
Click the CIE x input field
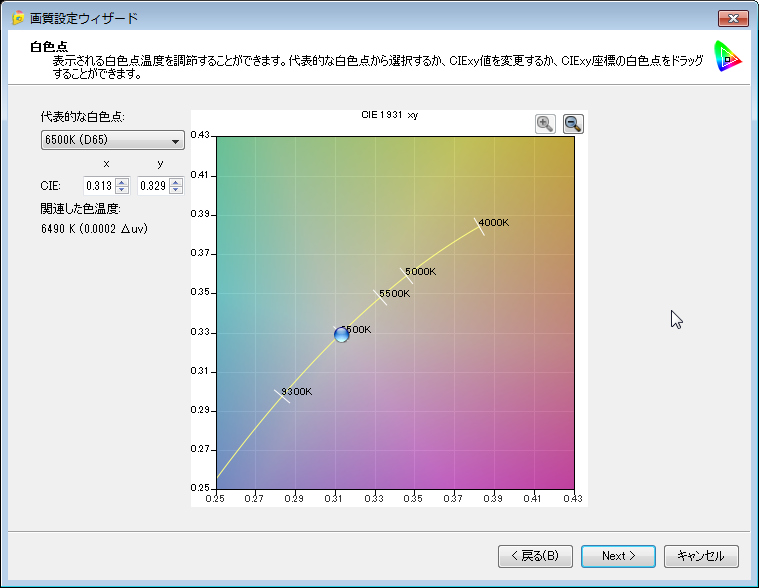[x=99, y=185]
